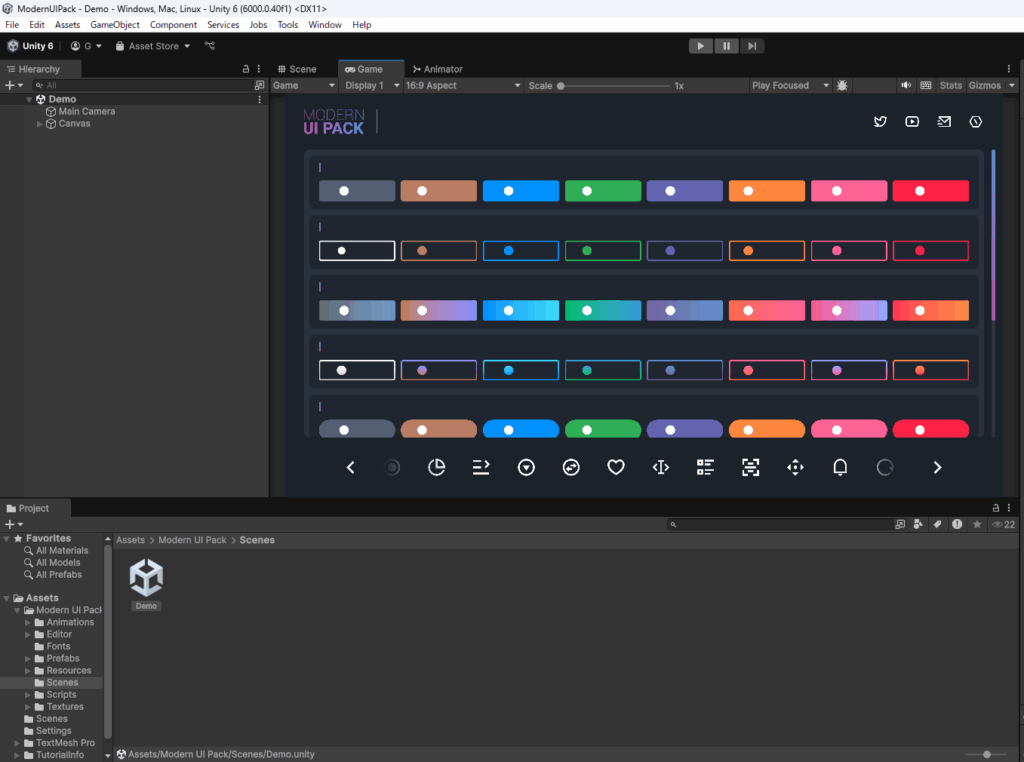Switch to the Scene tab
This screenshot has height=762, width=1024.
297,69
